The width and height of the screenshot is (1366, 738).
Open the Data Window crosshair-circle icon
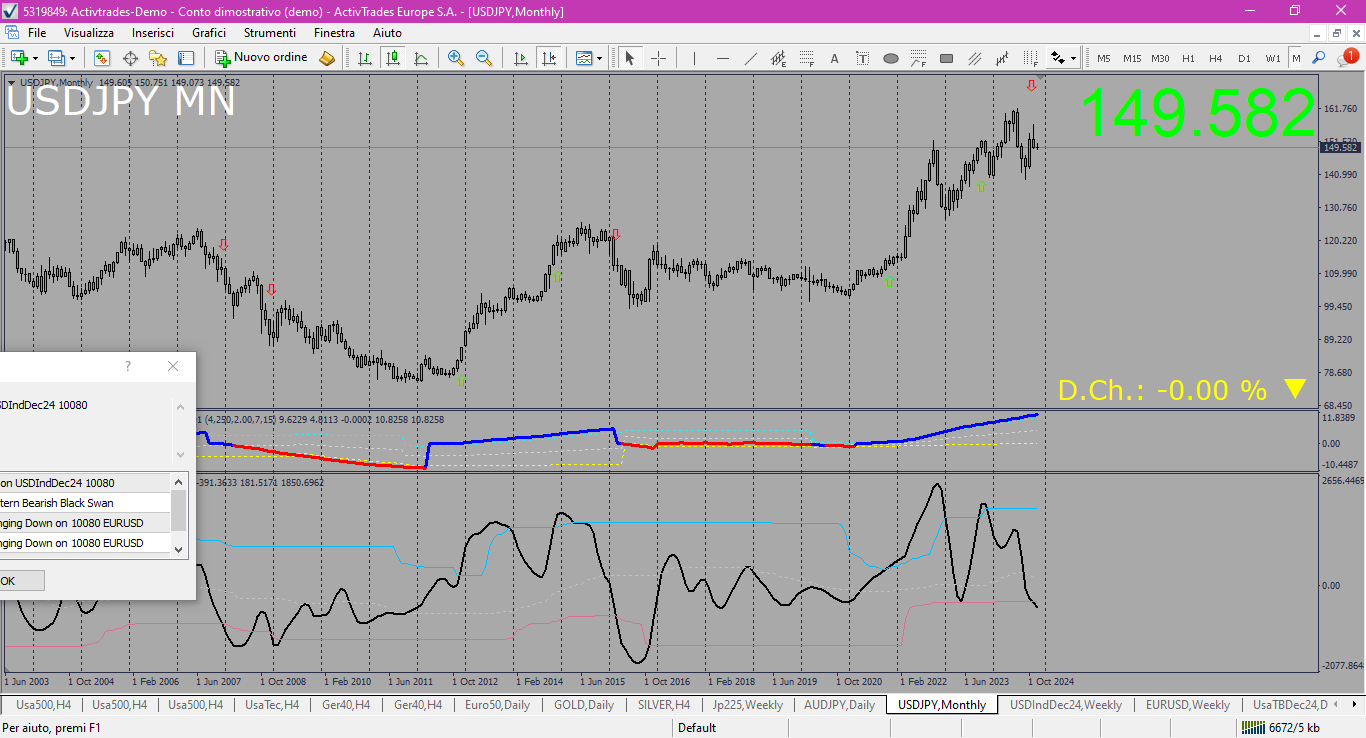(130, 58)
